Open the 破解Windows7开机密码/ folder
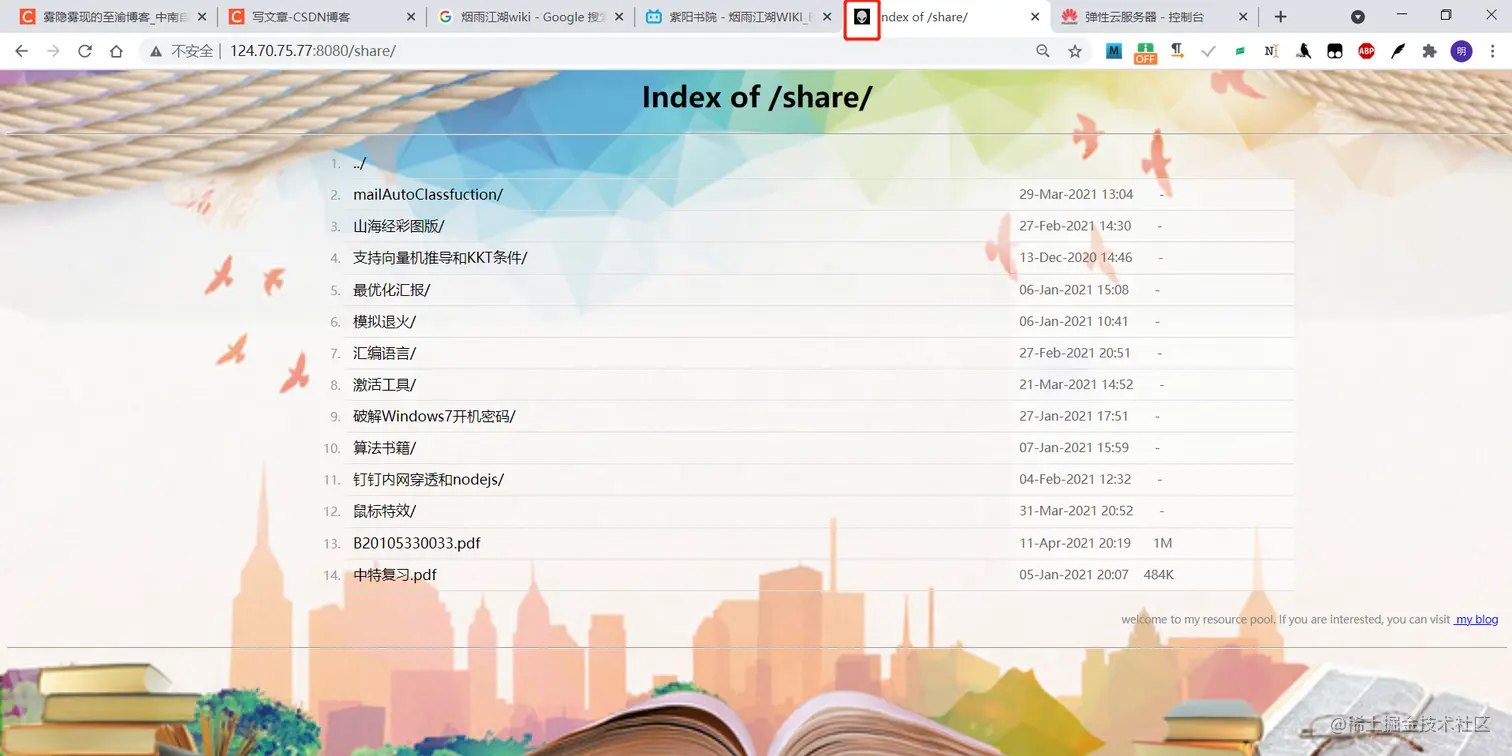Screen dimensions: 1512x756 434,416
